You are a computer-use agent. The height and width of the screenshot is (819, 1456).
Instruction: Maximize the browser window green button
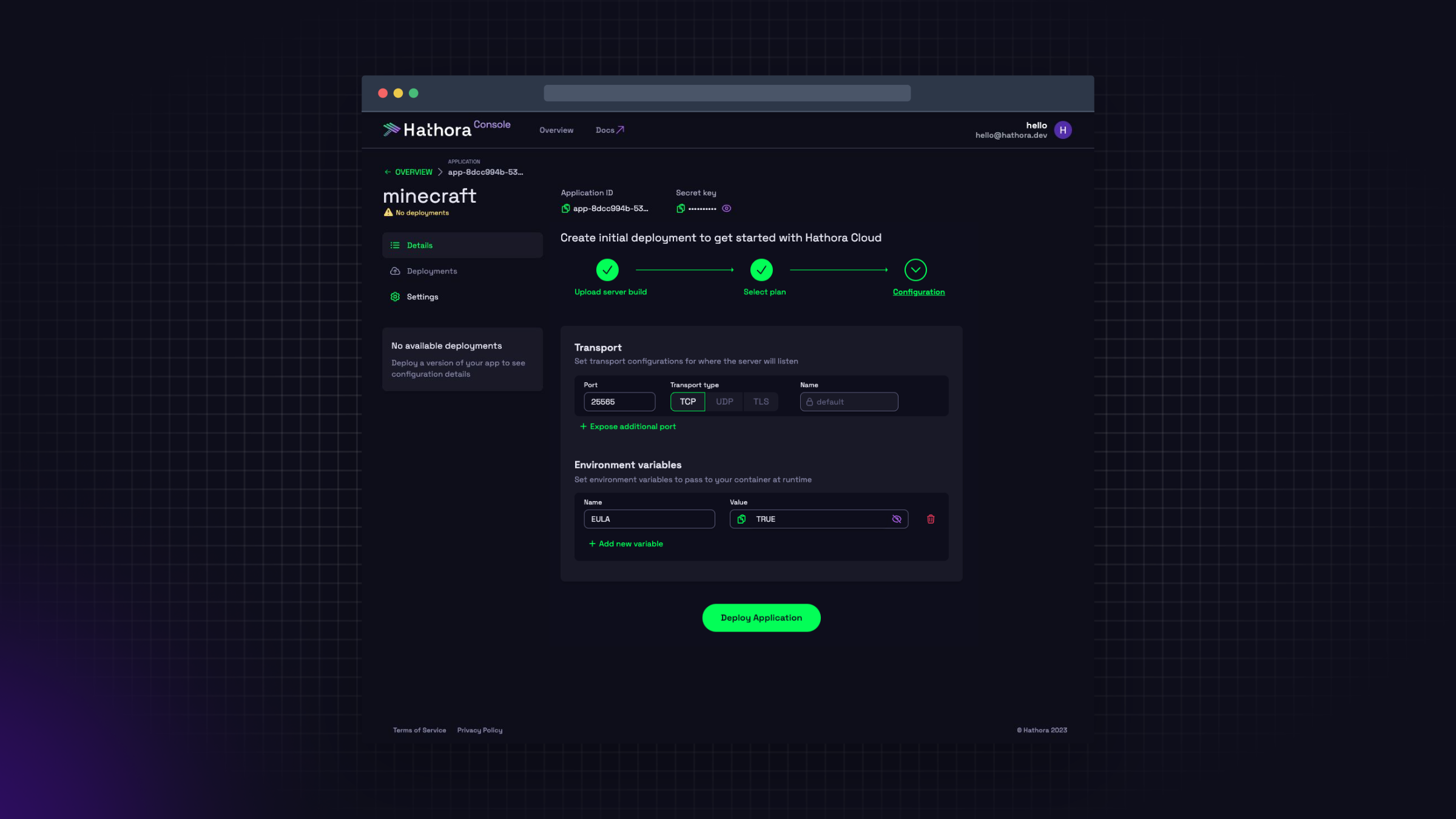coord(414,93)
